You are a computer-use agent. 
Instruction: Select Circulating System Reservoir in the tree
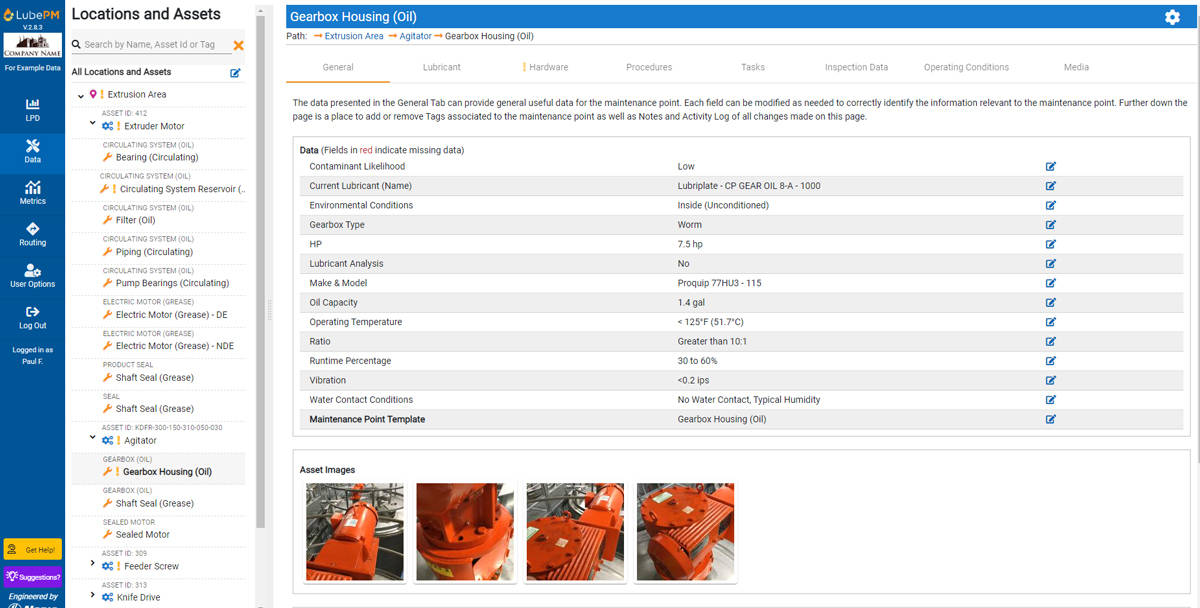182,189
